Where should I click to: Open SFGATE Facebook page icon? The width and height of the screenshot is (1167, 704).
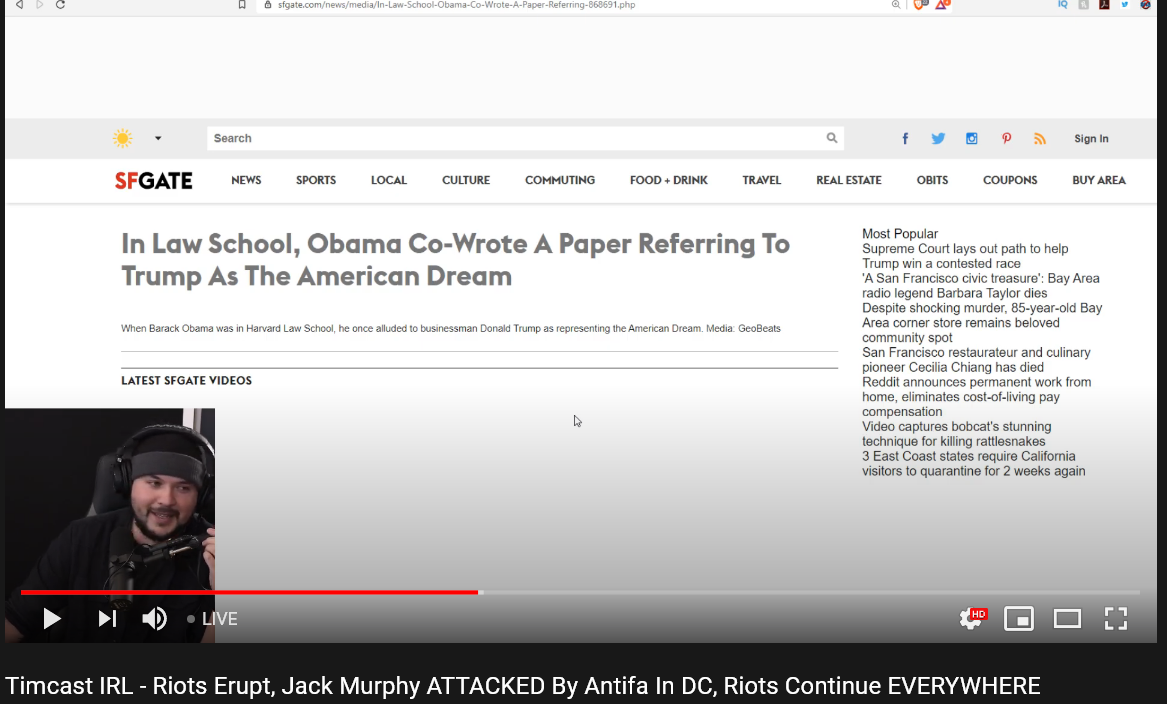[x=905, y=138]
